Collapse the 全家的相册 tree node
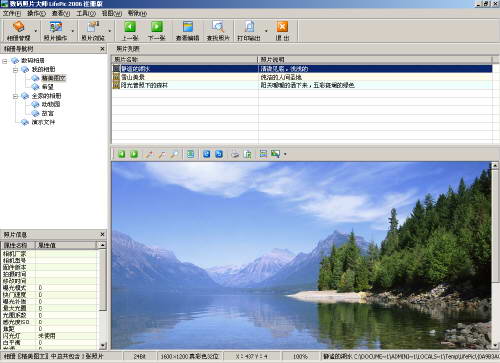 [x=15, y=96]
